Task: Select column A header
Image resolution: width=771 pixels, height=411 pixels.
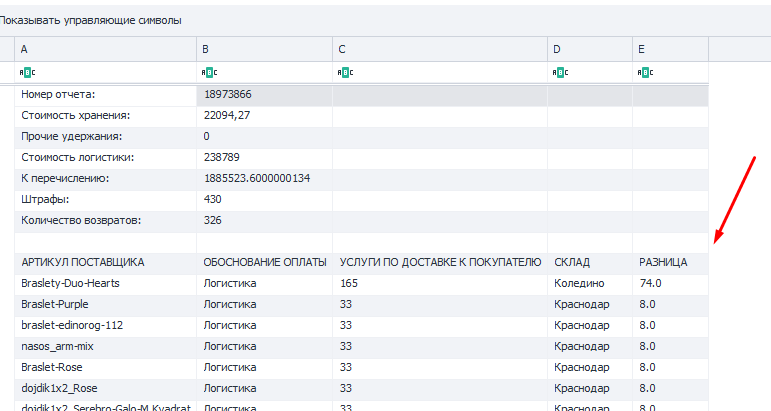Action: (106, 49)
